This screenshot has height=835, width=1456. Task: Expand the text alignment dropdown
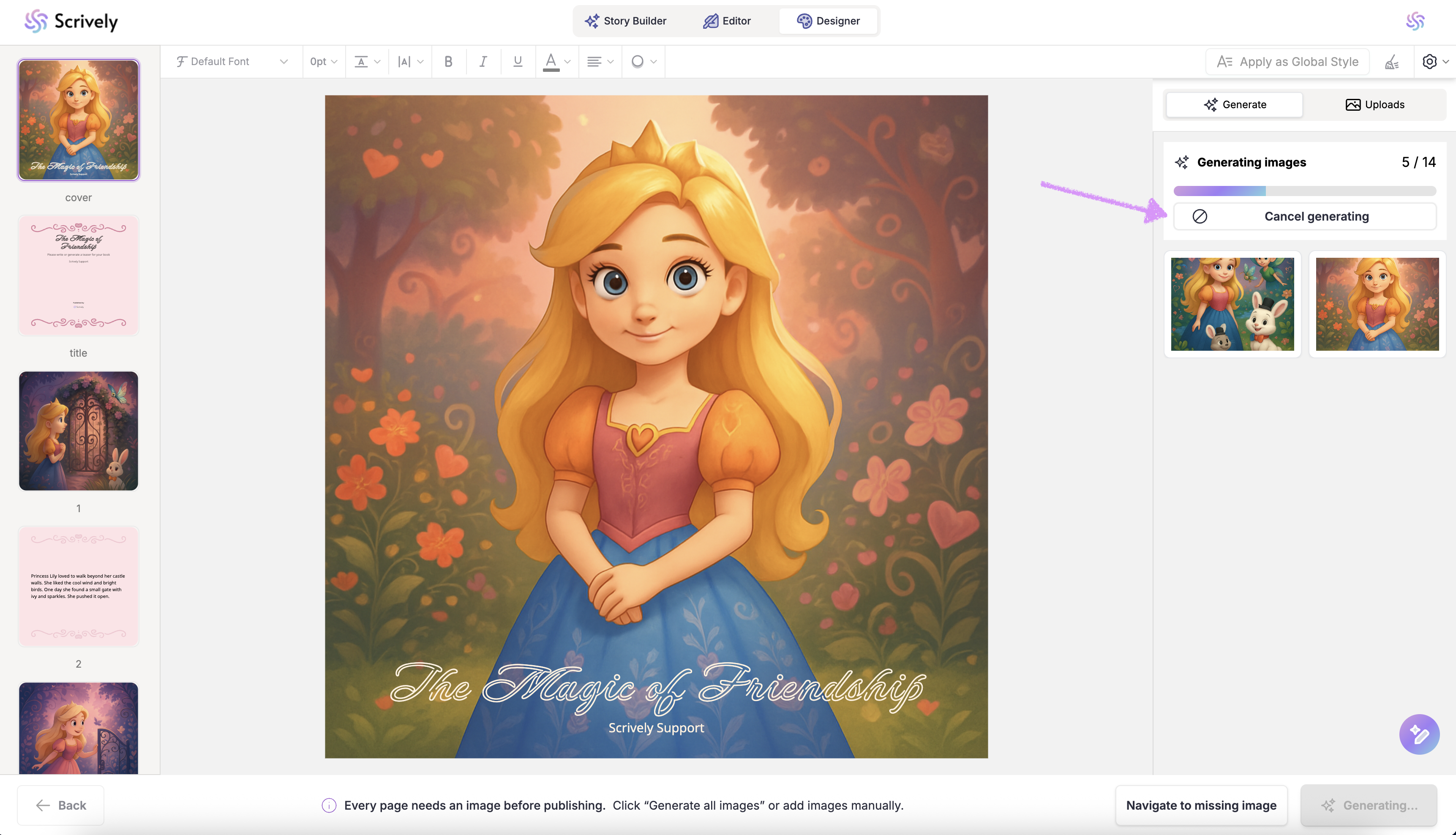(600, 61)
